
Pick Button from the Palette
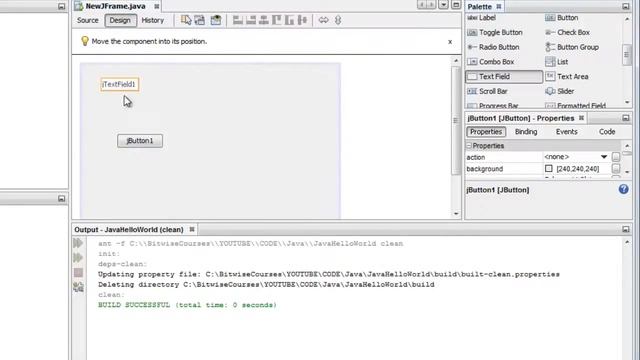pos(562,18)
